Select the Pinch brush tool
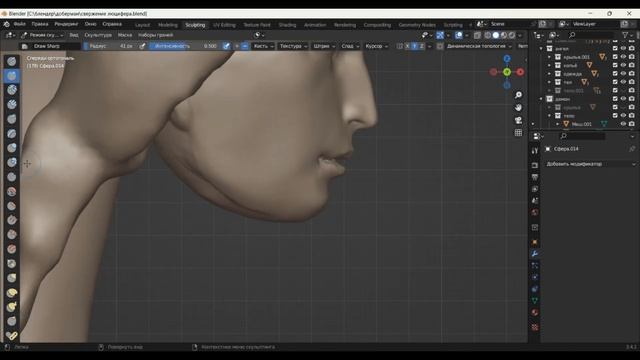Screen dimensions: 640x360 (x=12, y=264)
